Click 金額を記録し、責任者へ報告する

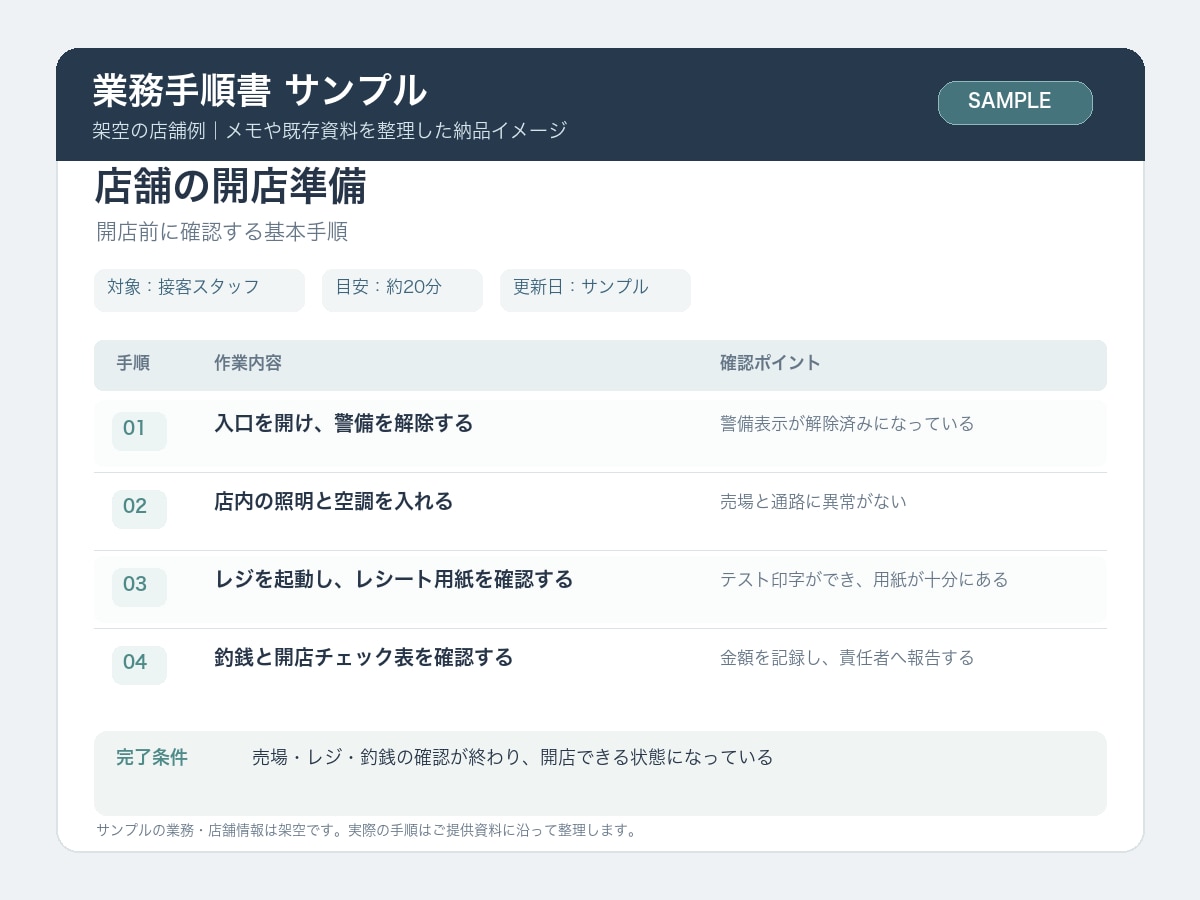coord(847,658)
